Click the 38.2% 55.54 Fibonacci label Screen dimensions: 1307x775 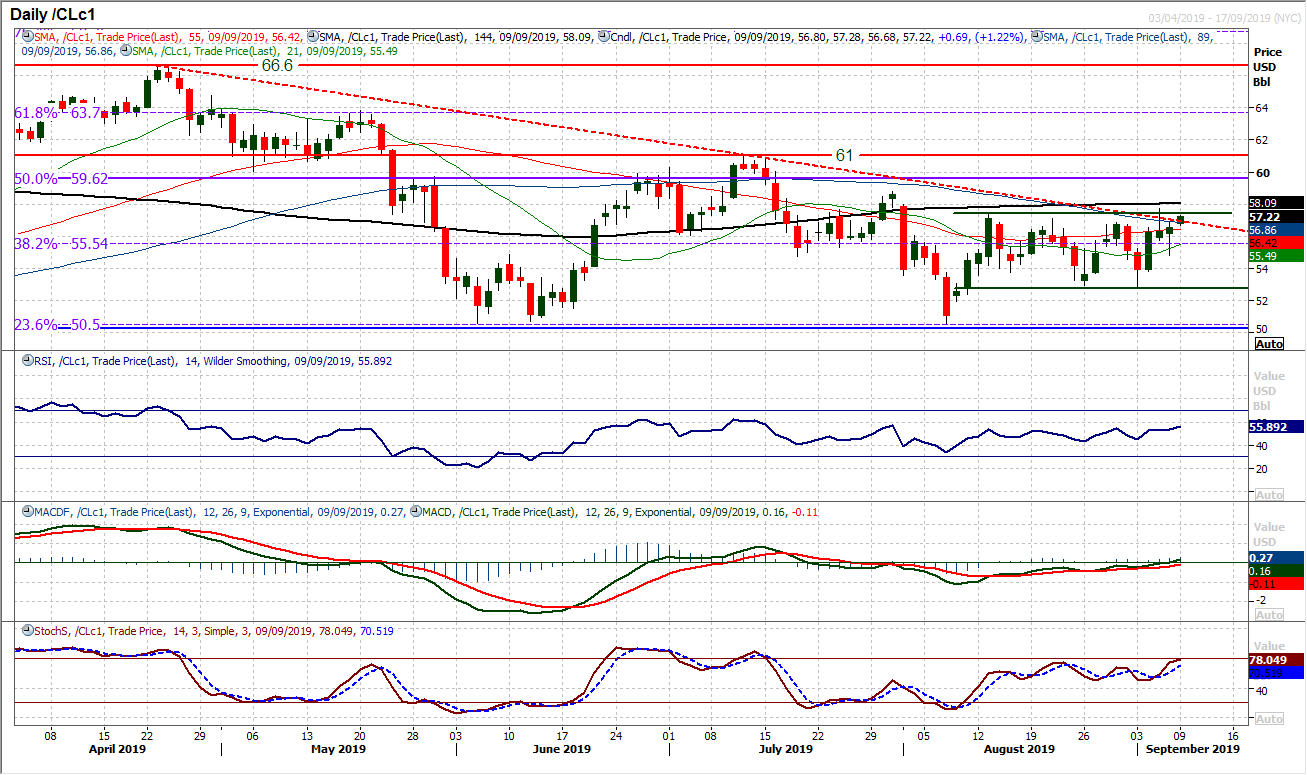pyautogui.click(x=61, y=243)
